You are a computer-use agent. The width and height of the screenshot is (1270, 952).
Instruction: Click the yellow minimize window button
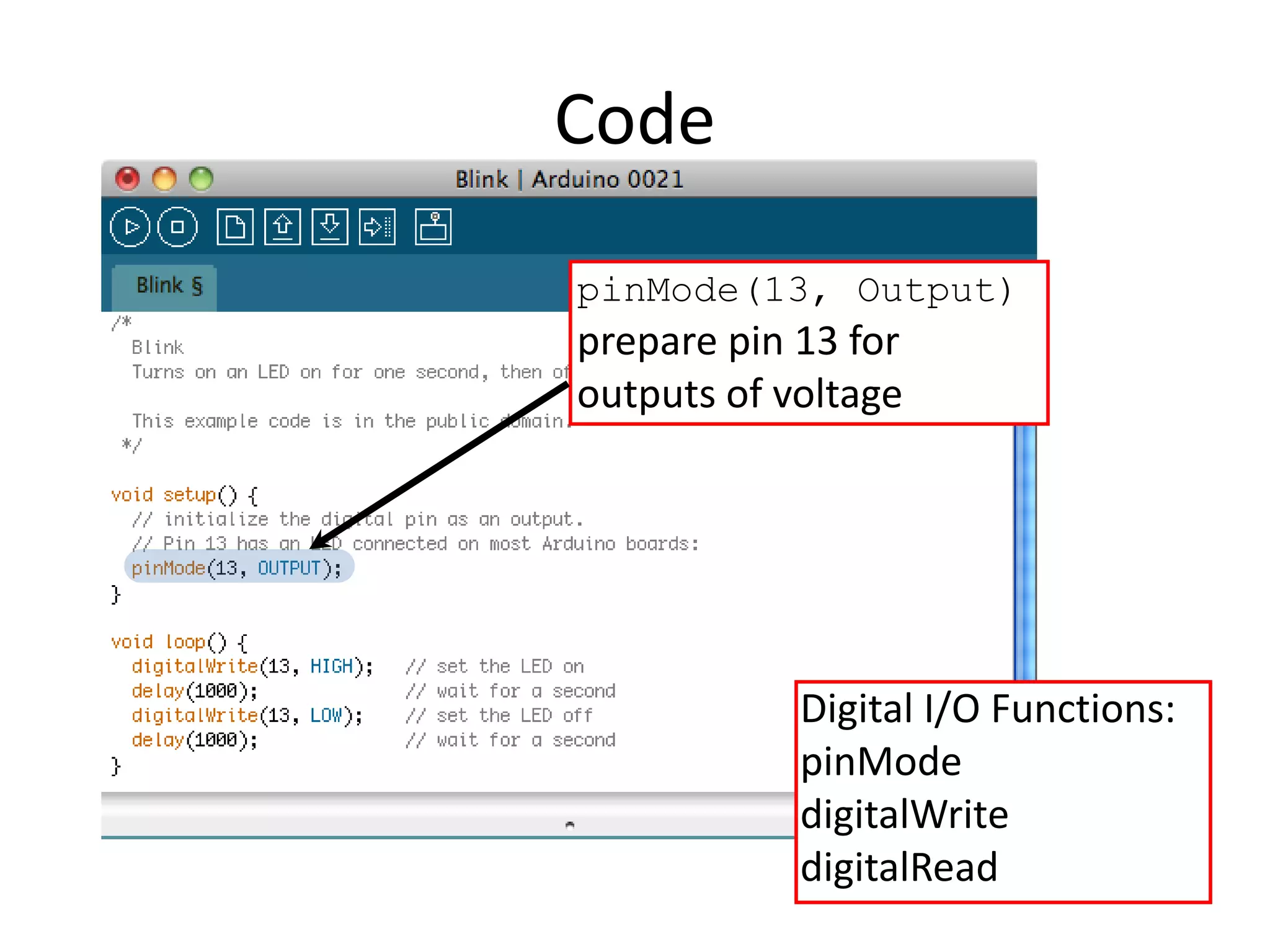(164, 179)
